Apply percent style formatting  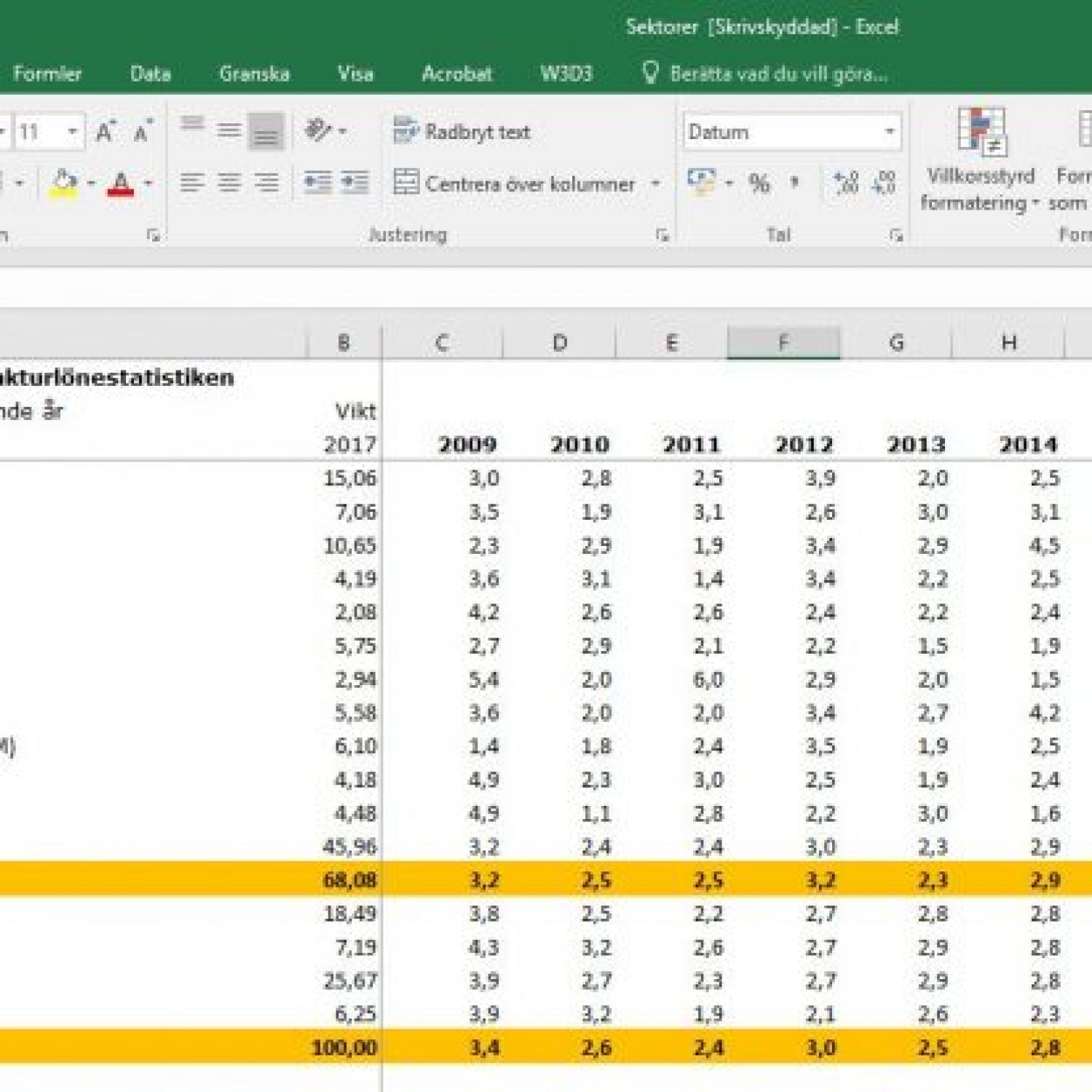[759, 183]
